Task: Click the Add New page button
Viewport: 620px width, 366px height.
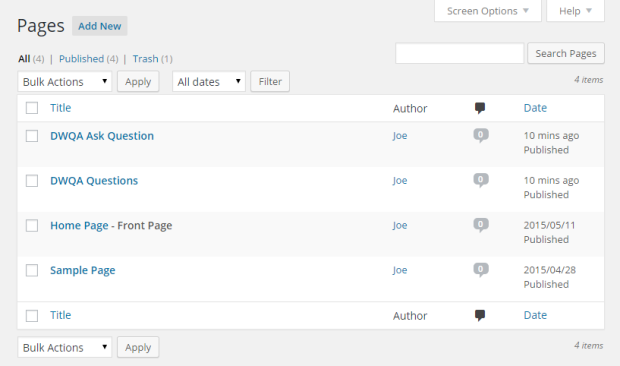Action: tap(100, 26)
